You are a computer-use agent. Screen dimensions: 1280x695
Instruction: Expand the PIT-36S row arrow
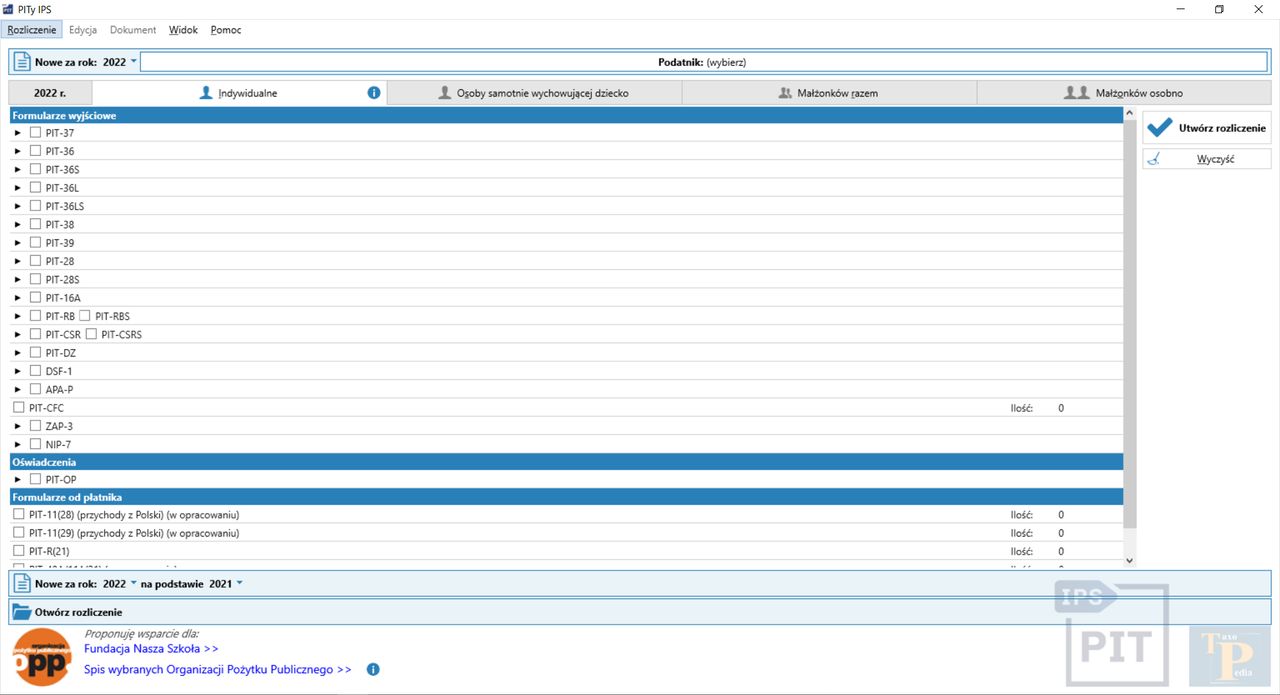pos(18,169)
